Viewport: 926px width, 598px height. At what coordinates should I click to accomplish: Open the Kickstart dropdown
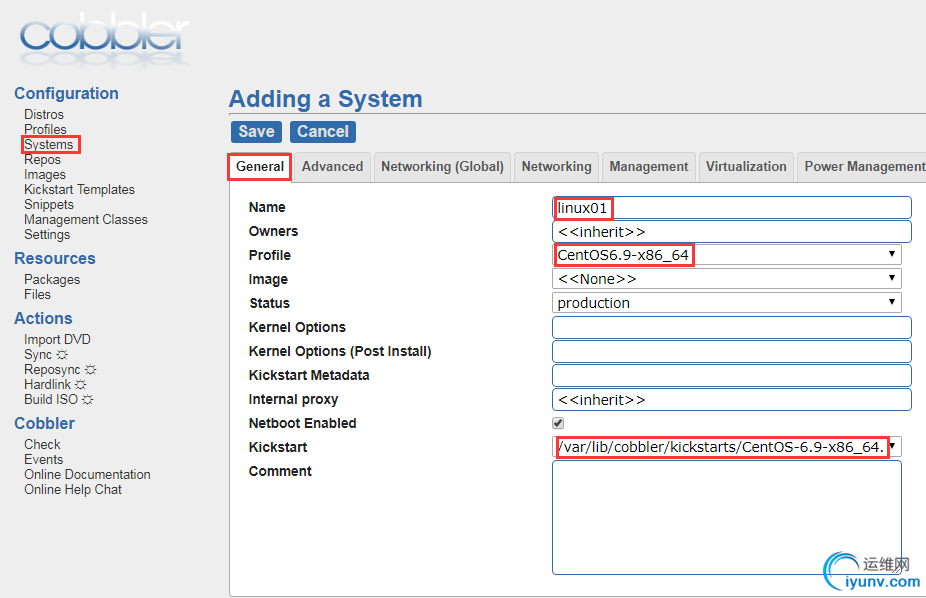pyautogui.click(x=727, y=447)
